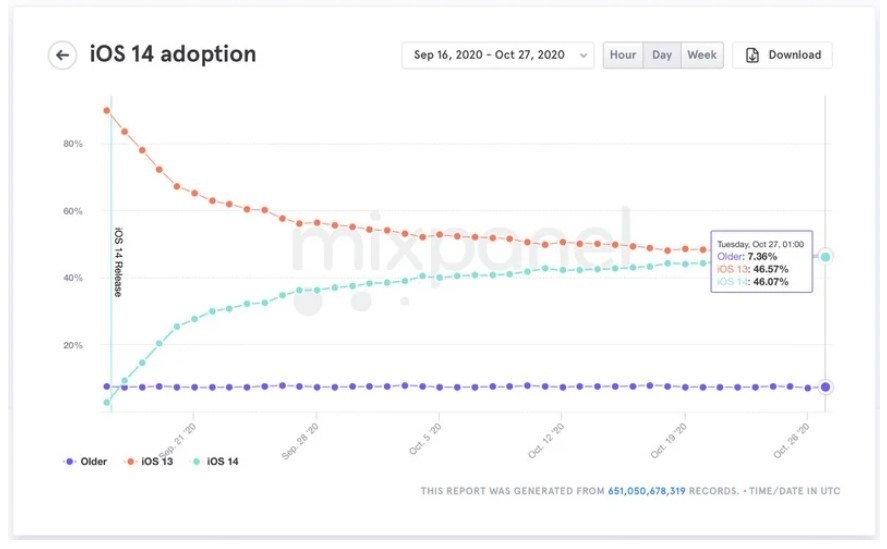
Task: Click the back arrow icon
Action: 62,55
